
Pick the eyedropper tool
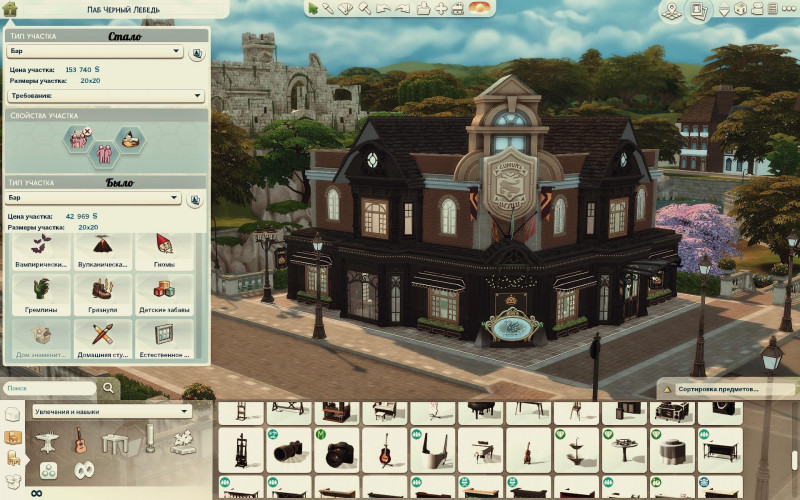328,8
